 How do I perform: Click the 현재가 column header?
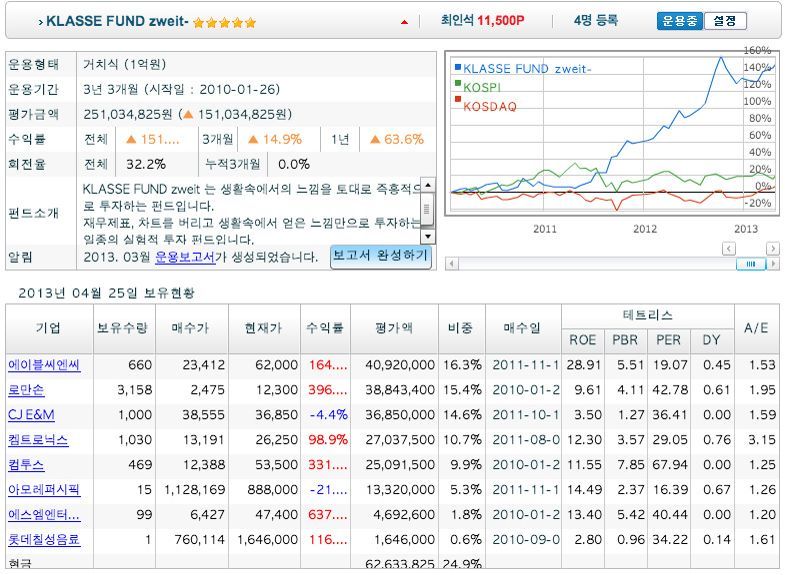pyautogui.click(x=264, y=328)
